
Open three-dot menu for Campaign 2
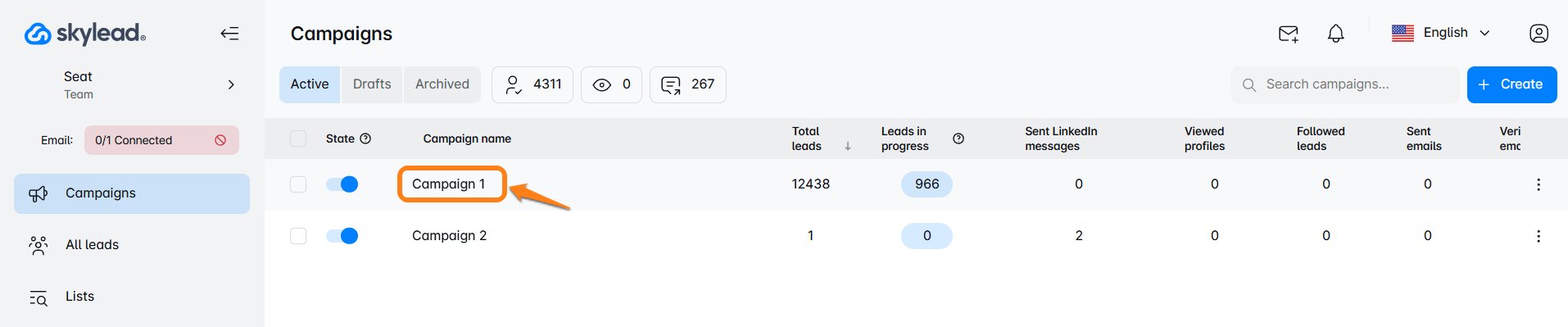coord(1539,236)
